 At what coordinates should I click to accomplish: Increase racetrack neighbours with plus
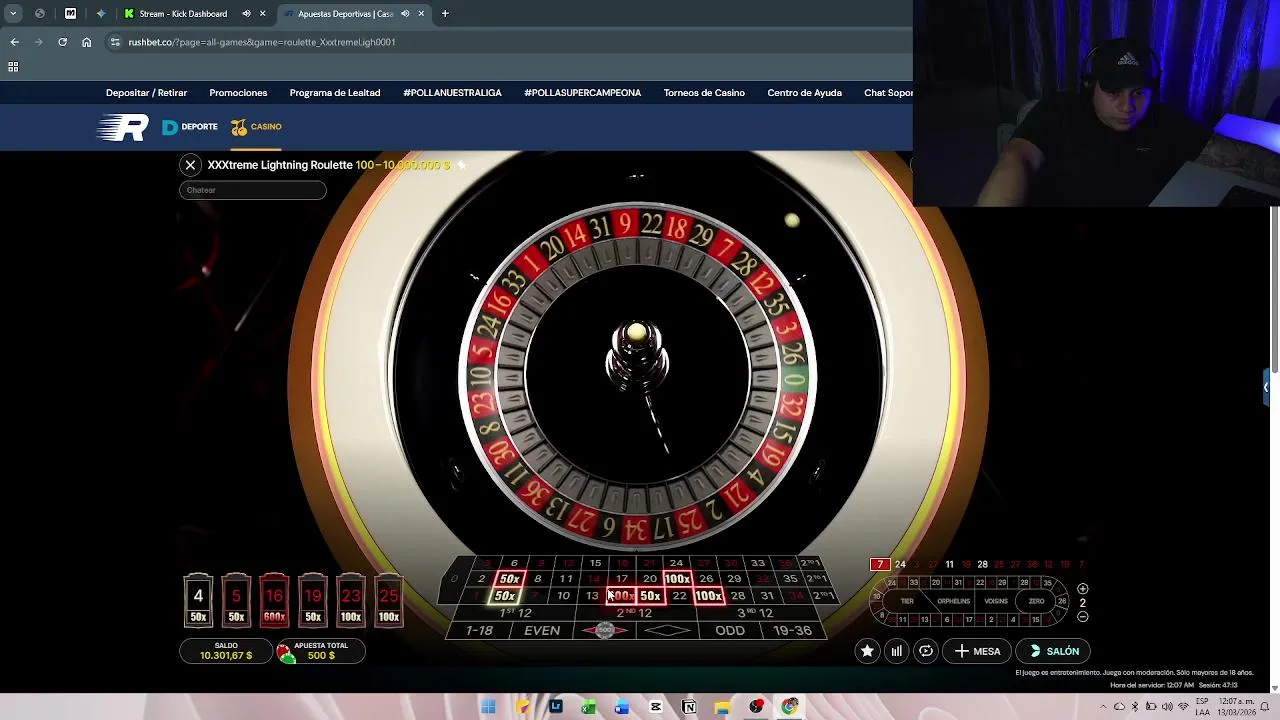(1082, 589)
